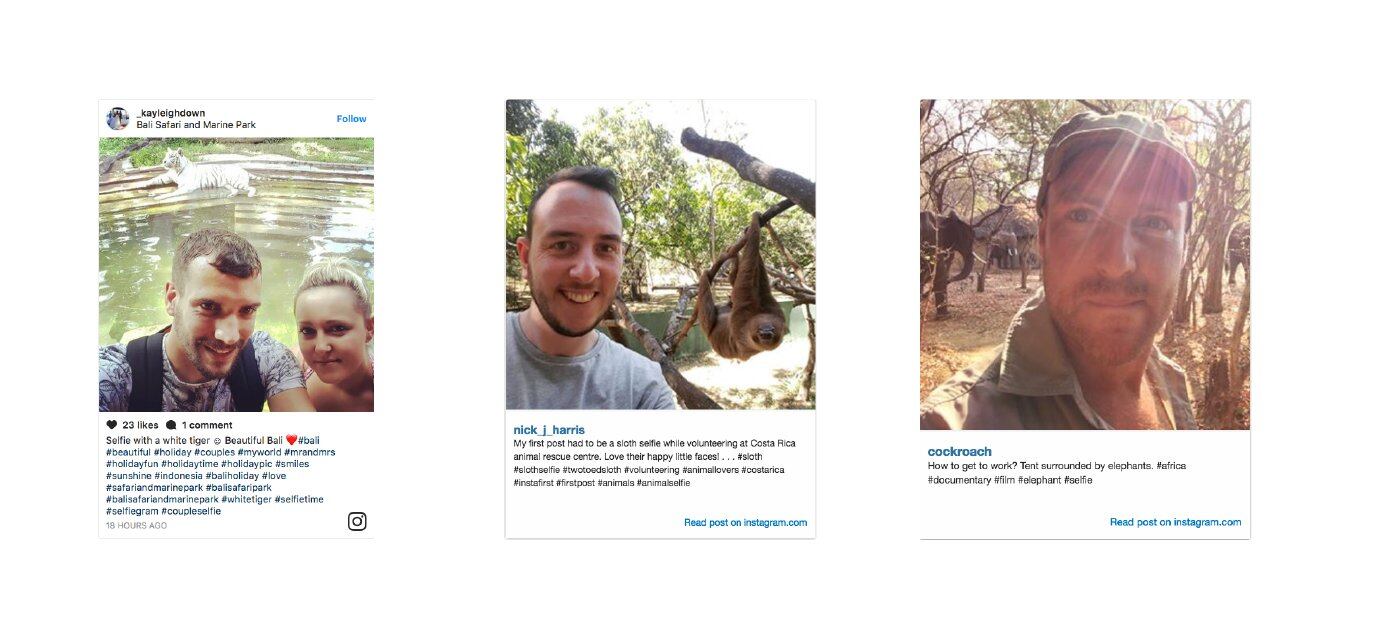This screenshot has height=626, width=1394.
Task: Click the #whitetiger hashtag
Action: tap(247, 499)
